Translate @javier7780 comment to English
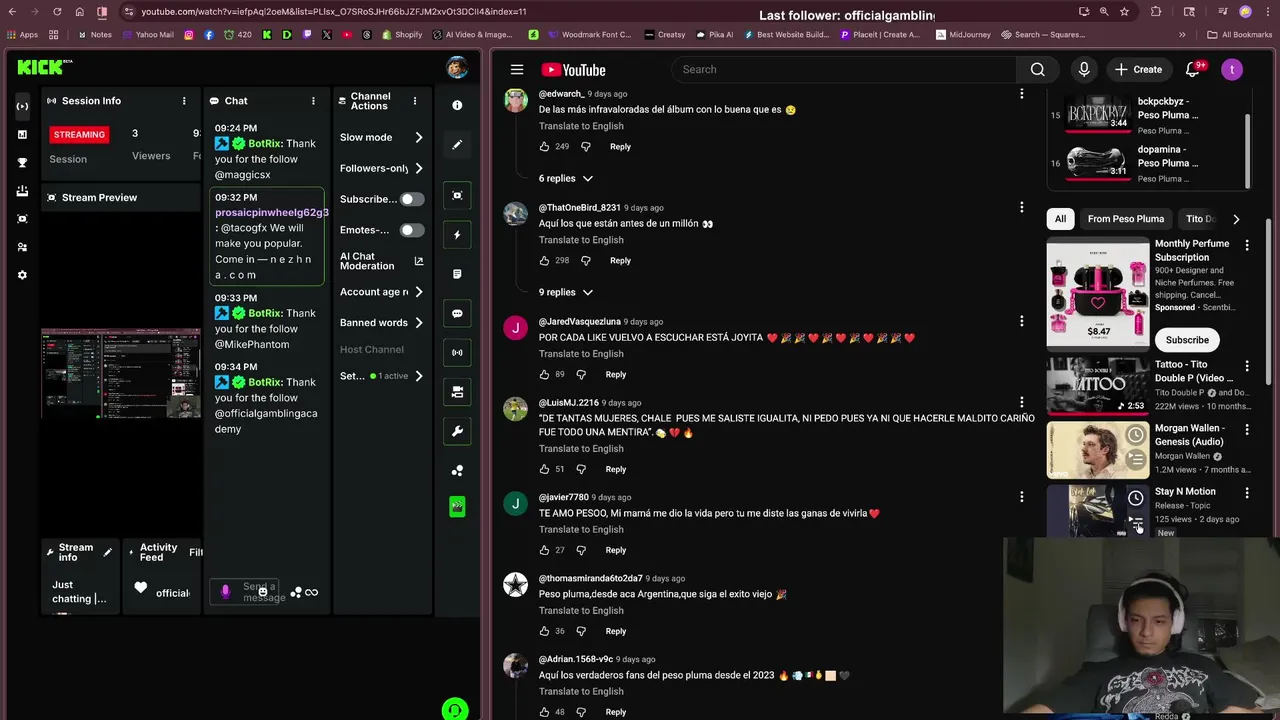The width and height of the screenshot is (1280, 720). pyautogui.click(x=581, y=529)
